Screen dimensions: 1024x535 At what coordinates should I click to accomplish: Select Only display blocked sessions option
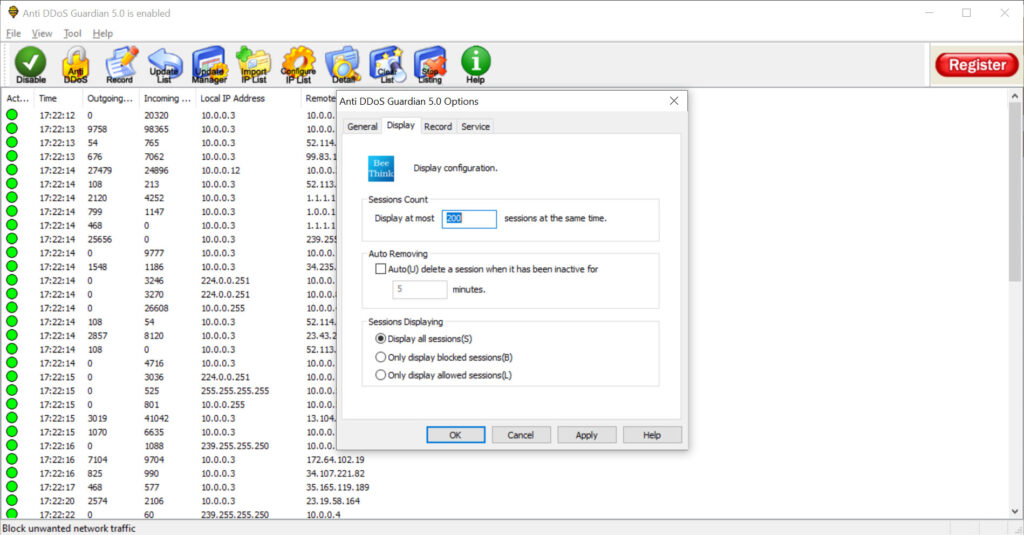pos(380,357)
